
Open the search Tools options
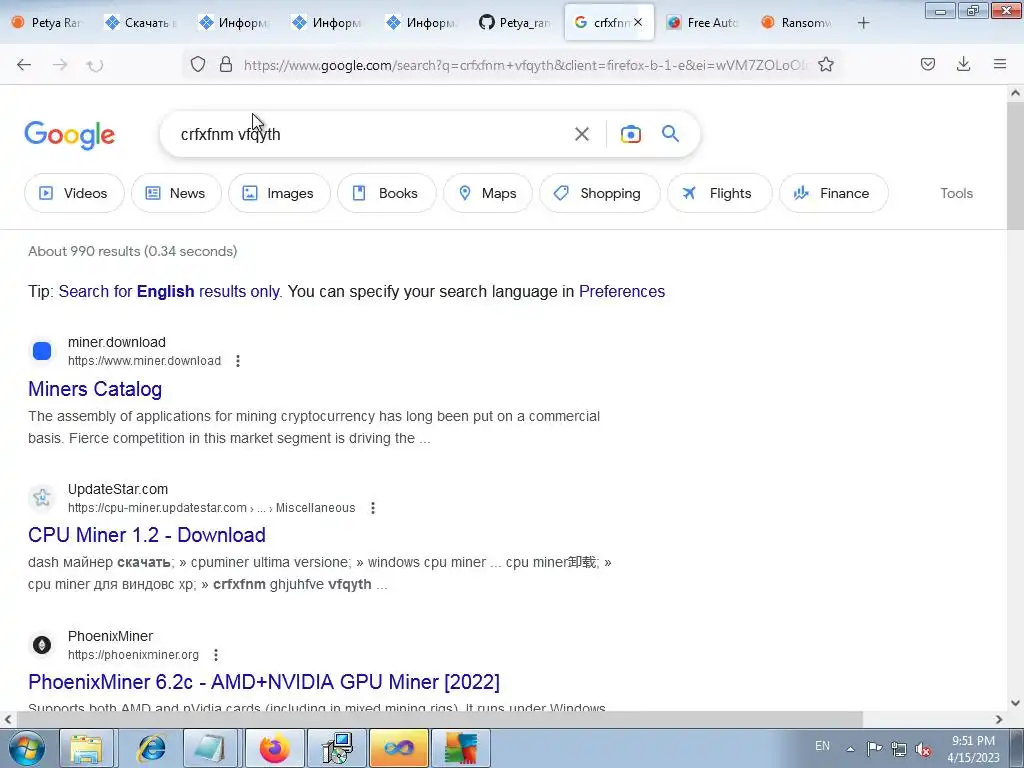coord(956,193)
